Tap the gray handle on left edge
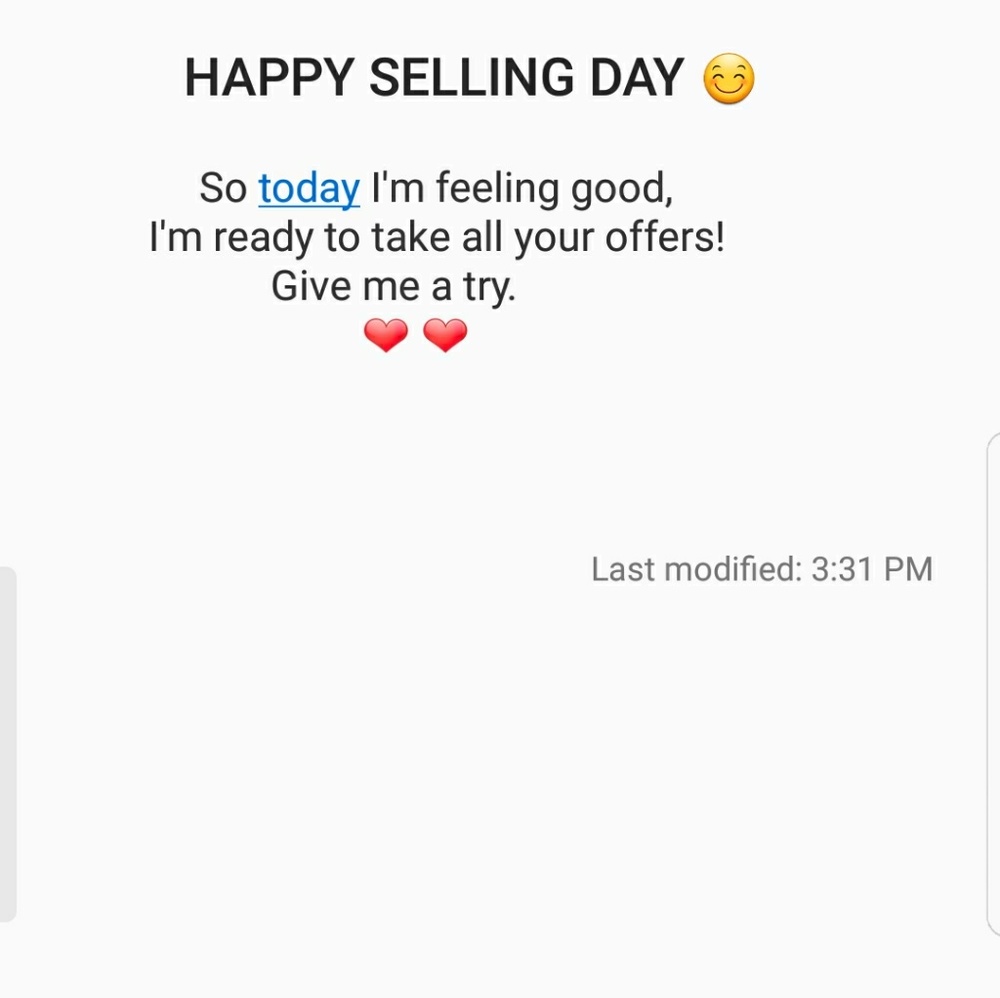Viewport: 1000px width, 998px height. point(8,743)
